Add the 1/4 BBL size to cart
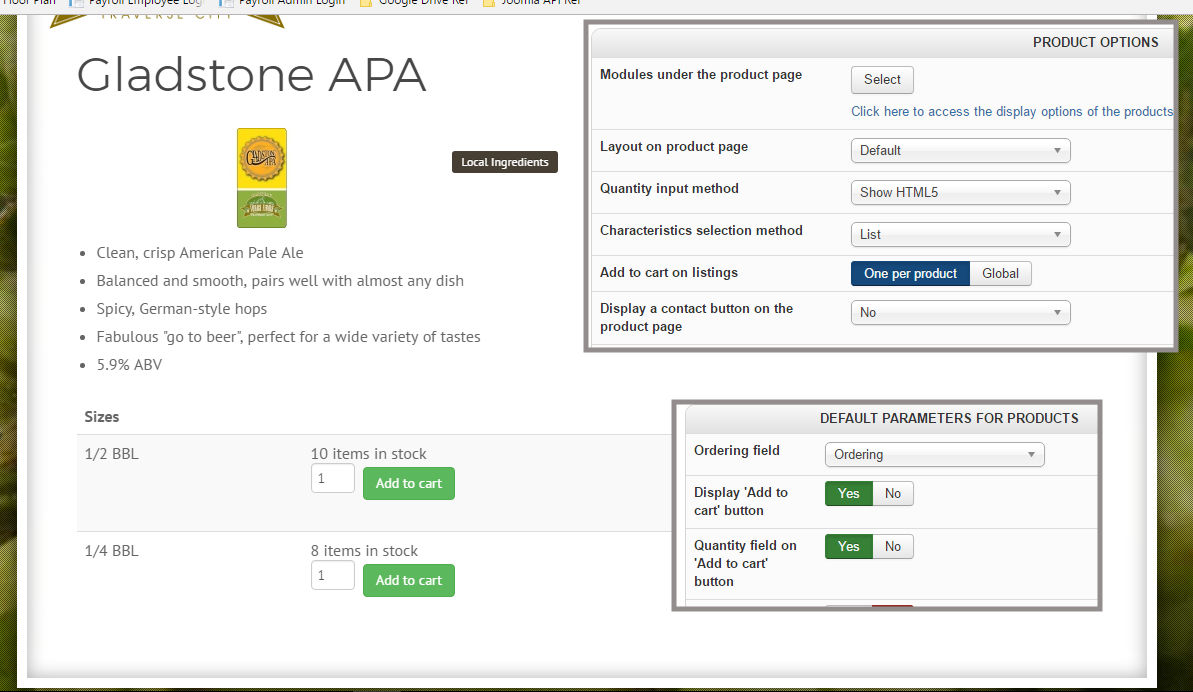This screenshot has height=692, width=1193. click(409, 580)
